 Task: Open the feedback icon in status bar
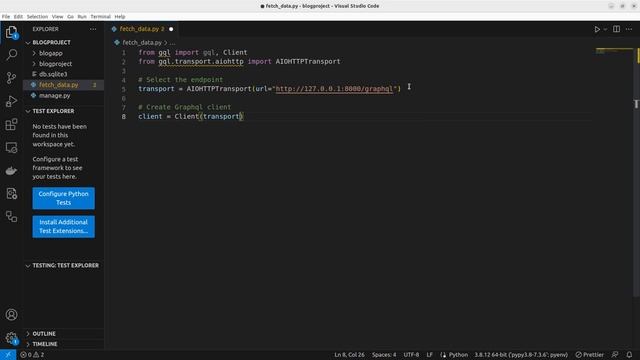(615, 355)
